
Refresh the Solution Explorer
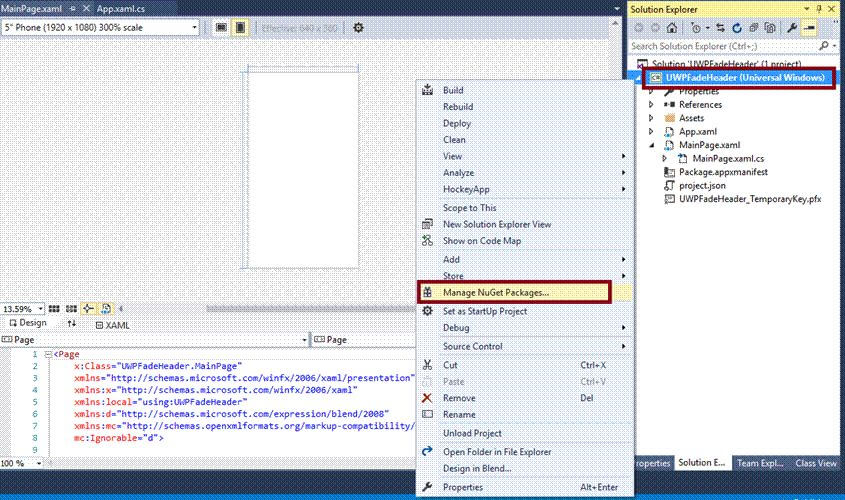point(737,27)
